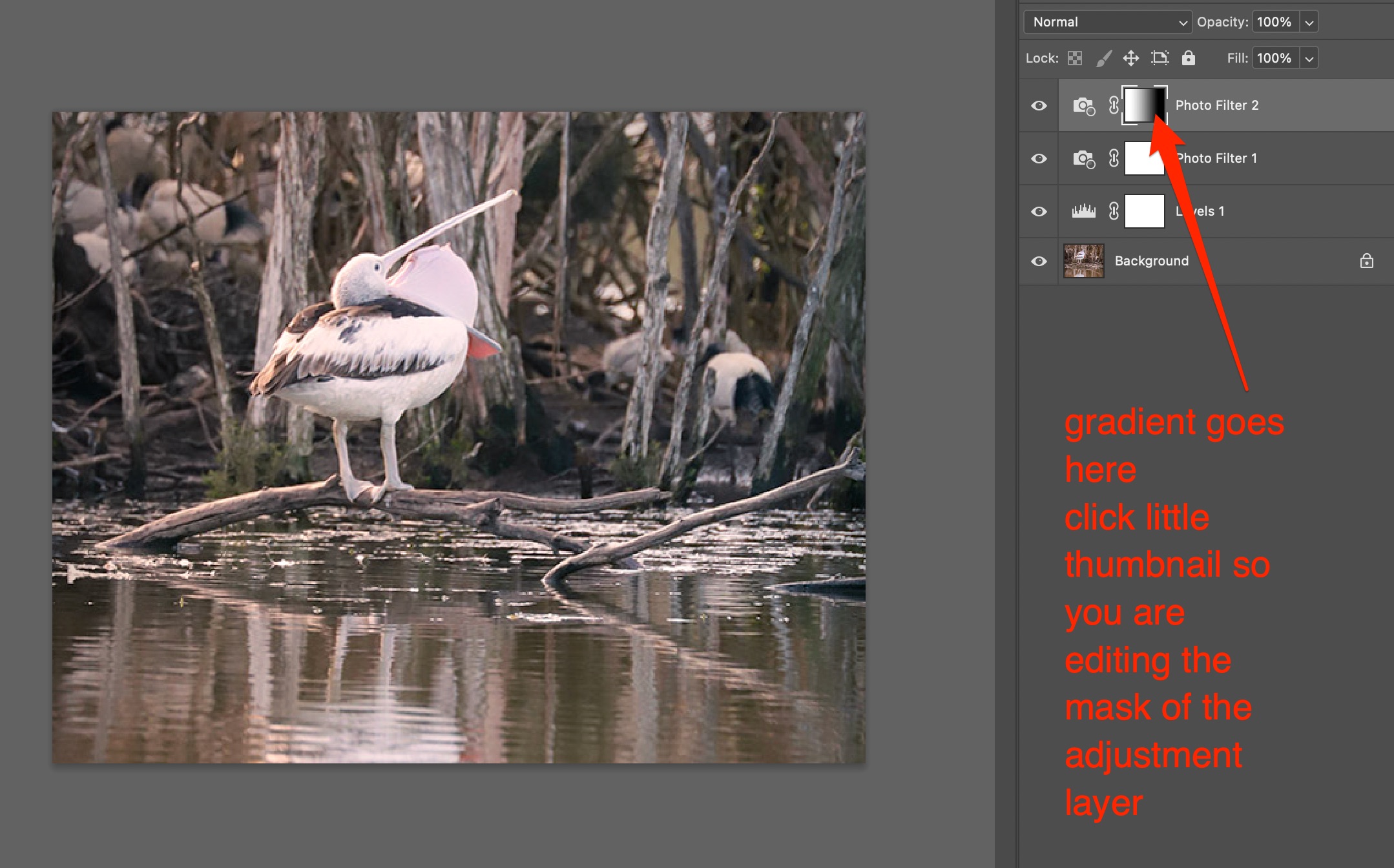The width and height of the screenshot is (1394, 868).
Task: Toggle the Background layer eye icon
Action: (1039, 261)
